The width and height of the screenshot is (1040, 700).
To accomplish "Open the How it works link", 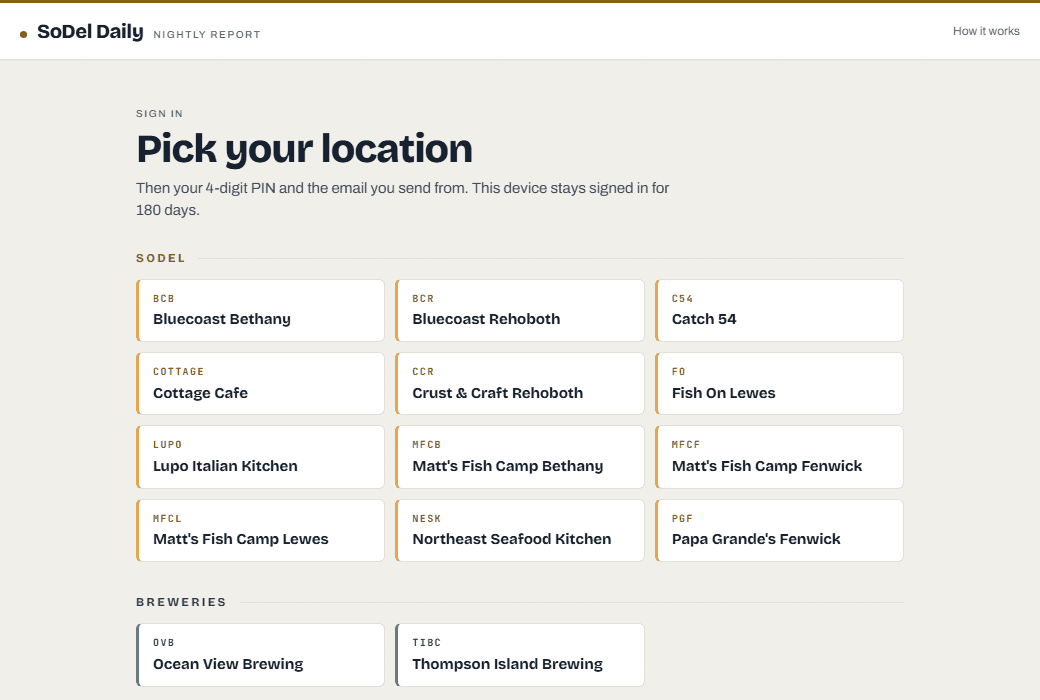I will (x=986, y=31).
